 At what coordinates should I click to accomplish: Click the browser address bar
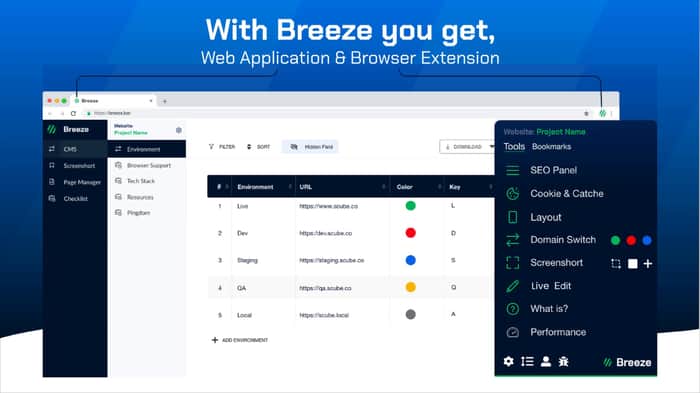click(x=335, y=113)
